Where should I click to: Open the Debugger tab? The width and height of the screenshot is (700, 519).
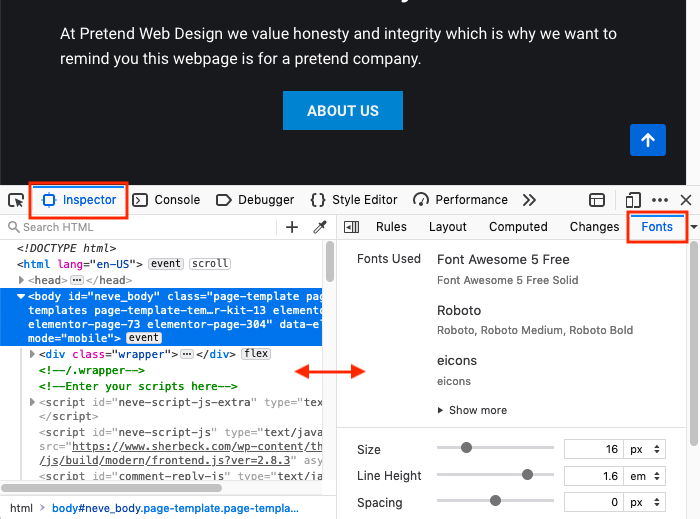255,200
